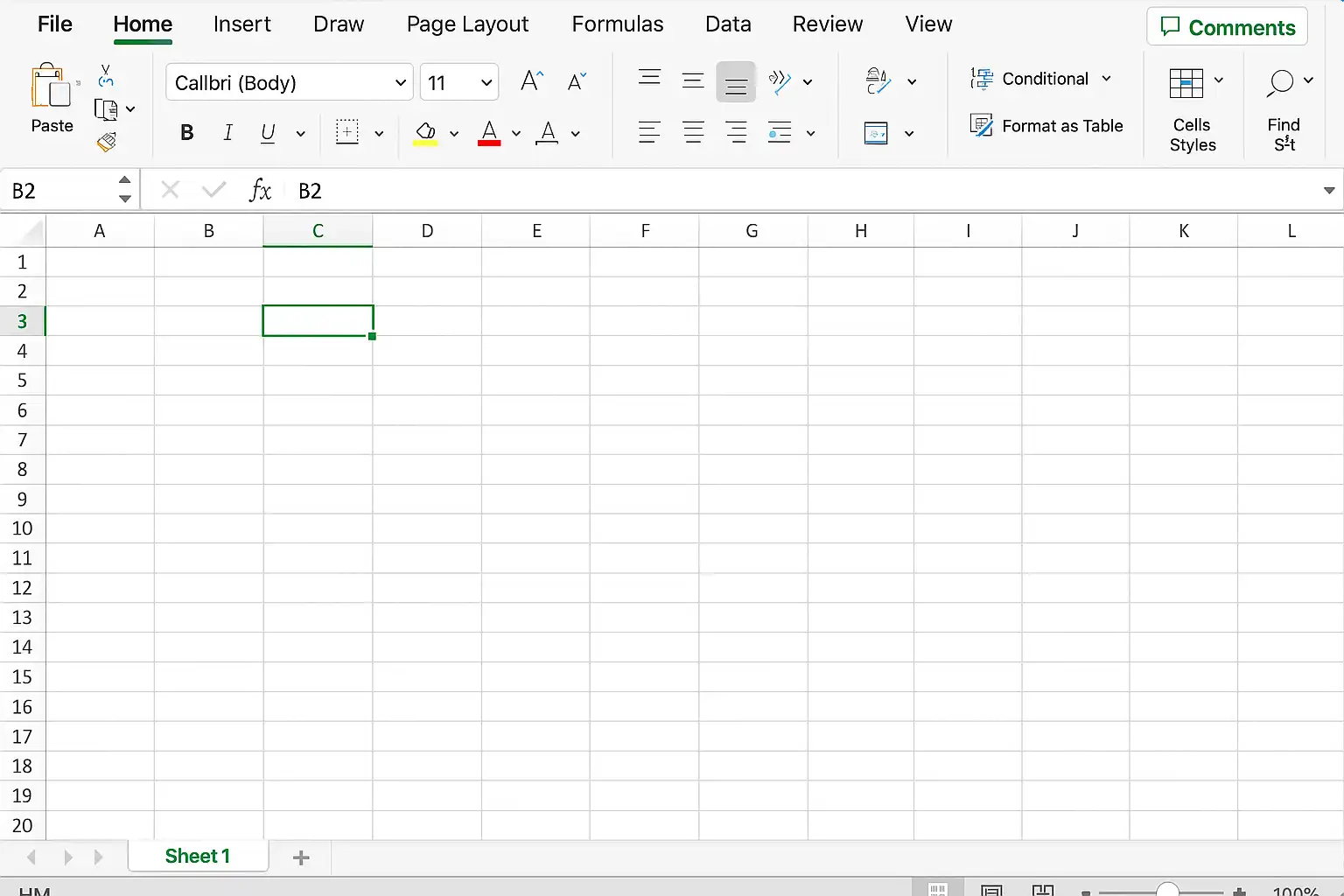Enable Center horizontal alignment
Image resolution: width=1344 pixels, height=896 pixels.
pyautogui.click(x=693, y=133)
